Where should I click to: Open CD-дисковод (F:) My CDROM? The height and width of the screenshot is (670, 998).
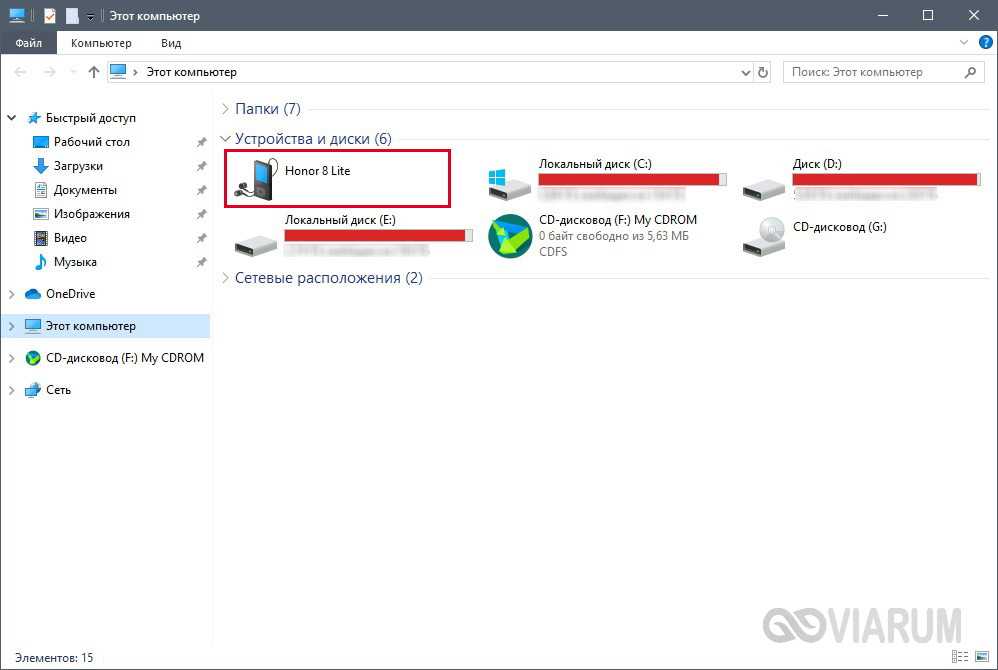click(x=617, y=220)
